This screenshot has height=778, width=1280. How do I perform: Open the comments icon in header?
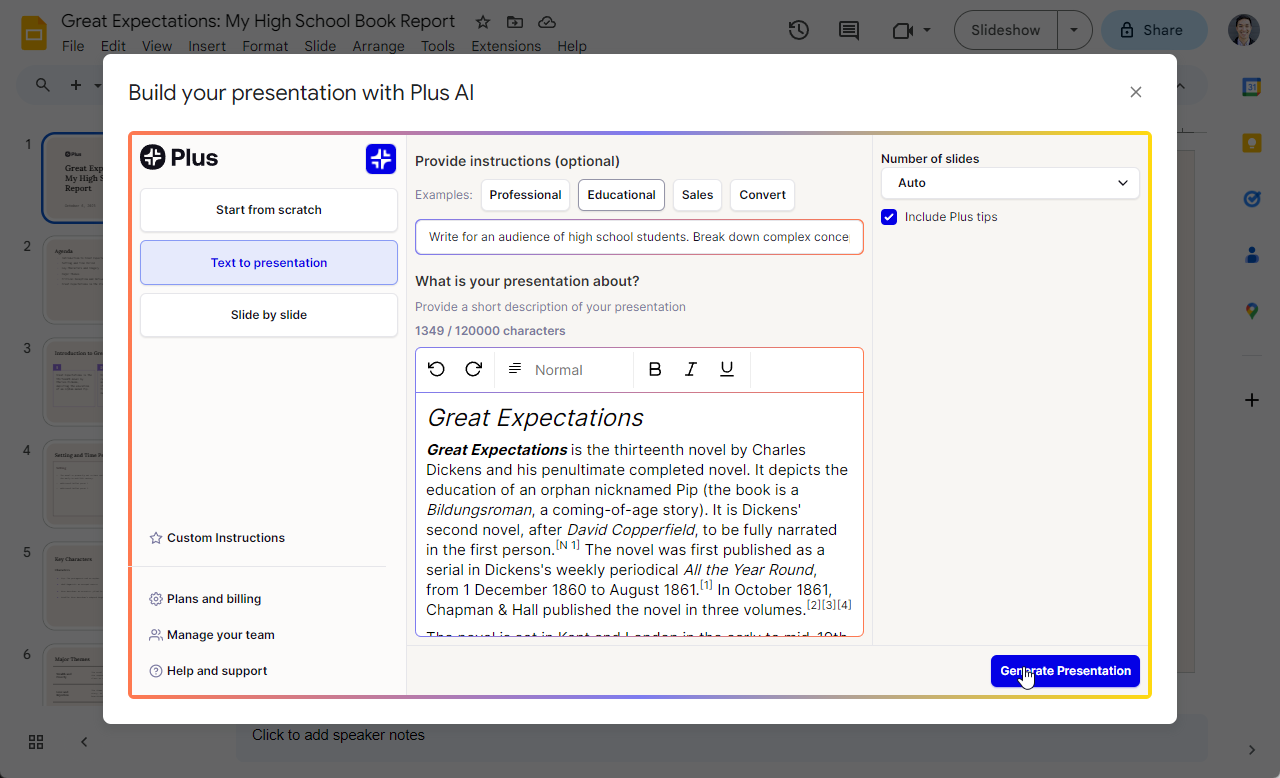click(849, 30)
